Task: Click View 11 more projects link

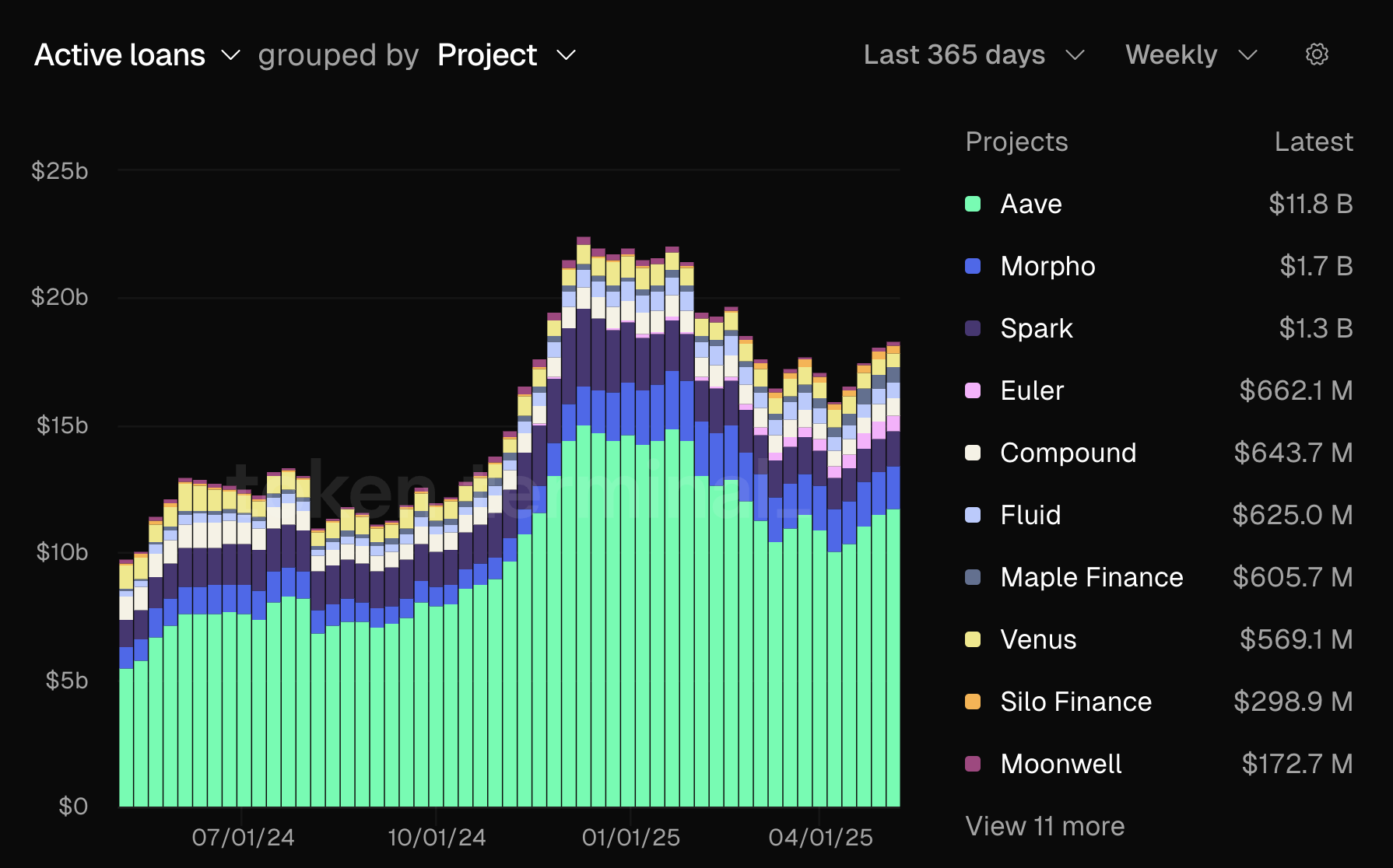Action: pyautogui.click(x=1045, y=826)
